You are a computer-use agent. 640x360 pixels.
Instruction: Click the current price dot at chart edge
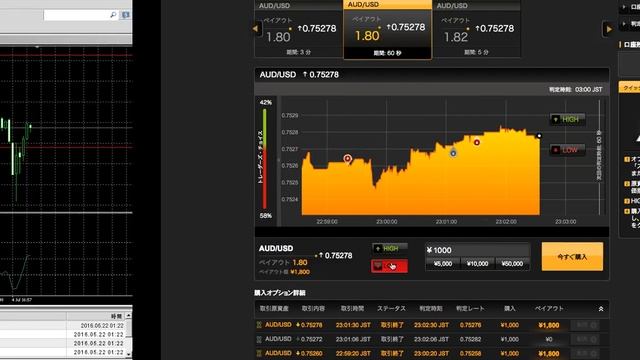pyautogui.click(x=539, y=136)
